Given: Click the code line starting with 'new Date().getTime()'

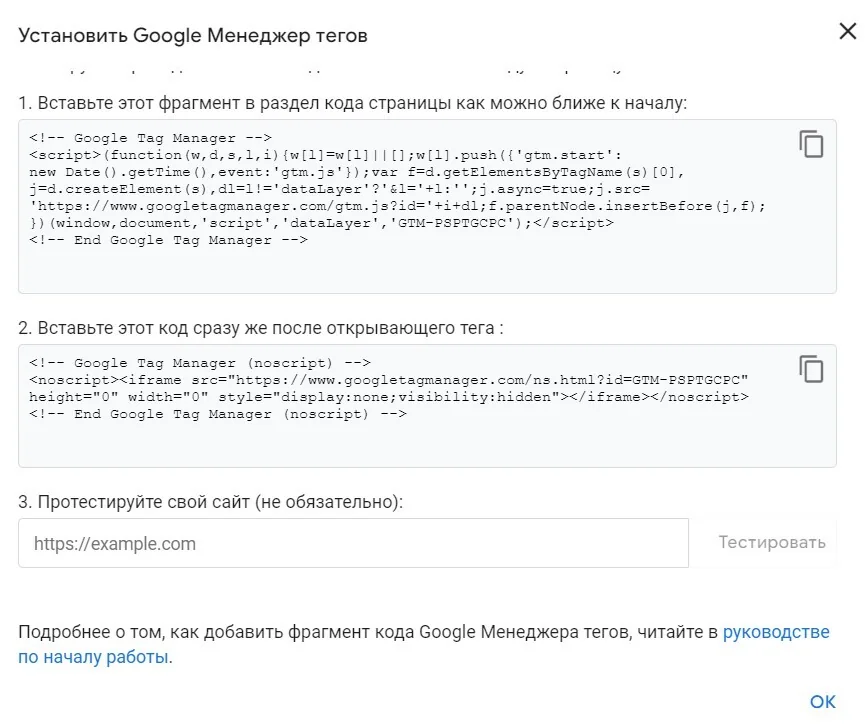Looking at the screenshot, I should click(x=356, y=172).
